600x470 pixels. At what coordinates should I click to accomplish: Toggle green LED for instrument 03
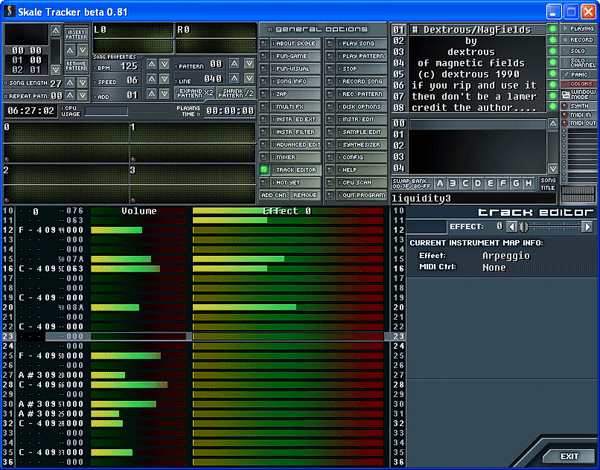553,51
